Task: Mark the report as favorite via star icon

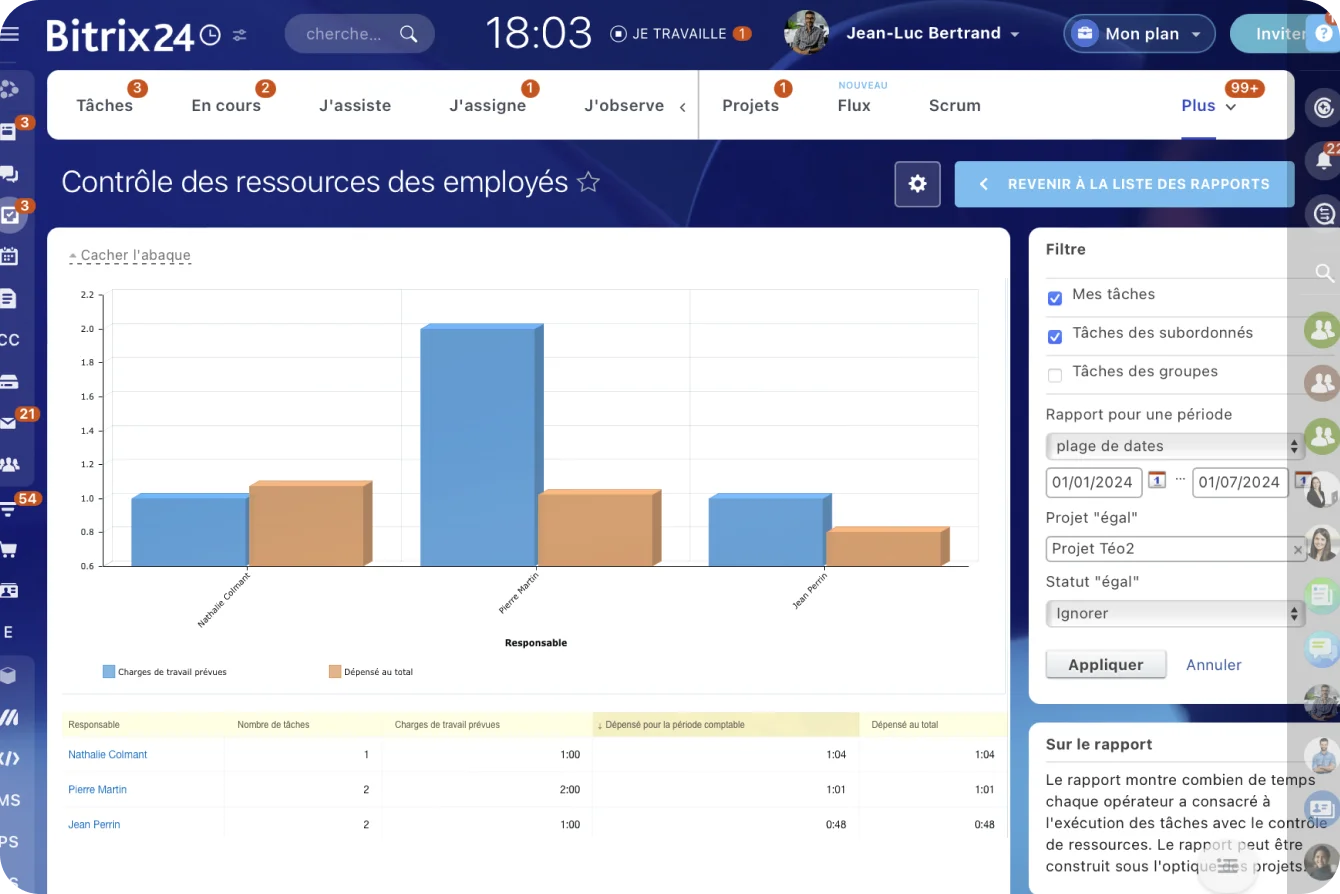Action: click(589, 182)
